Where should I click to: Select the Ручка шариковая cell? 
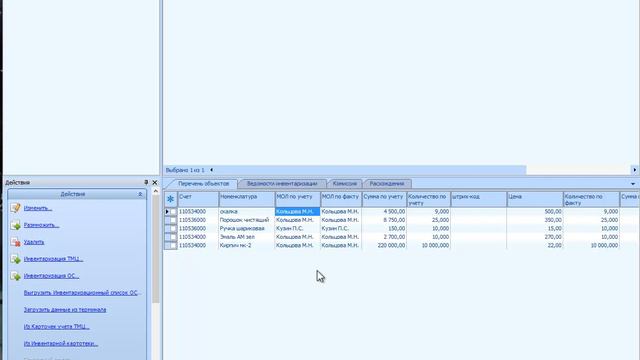pyautogui.click(x=247, y=229)
